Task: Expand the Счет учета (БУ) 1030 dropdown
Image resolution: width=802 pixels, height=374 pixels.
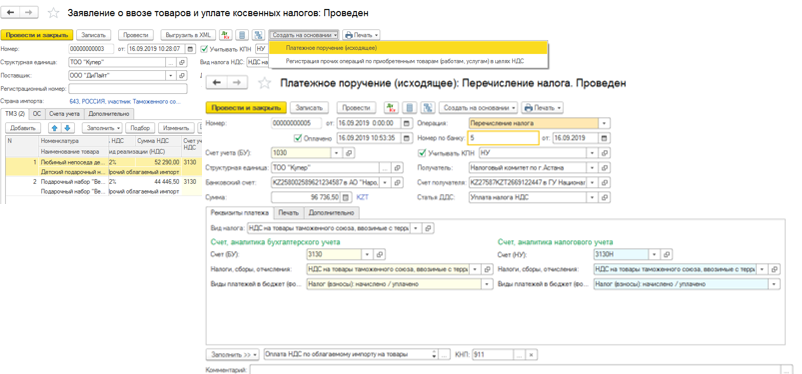Action: pyautogui.click(x=337, y=152)
